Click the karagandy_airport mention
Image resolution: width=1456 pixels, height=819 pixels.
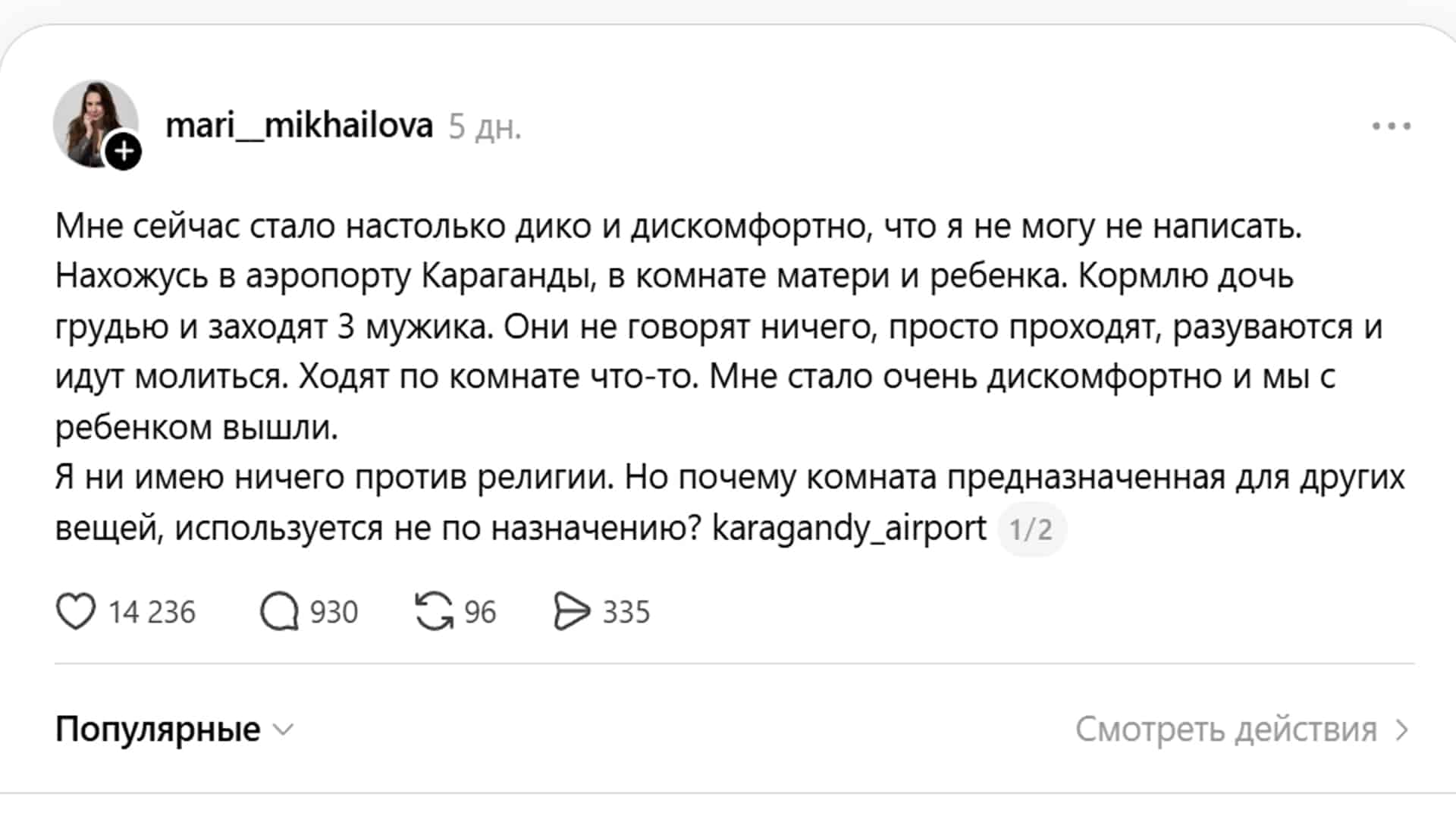(849, 528)
